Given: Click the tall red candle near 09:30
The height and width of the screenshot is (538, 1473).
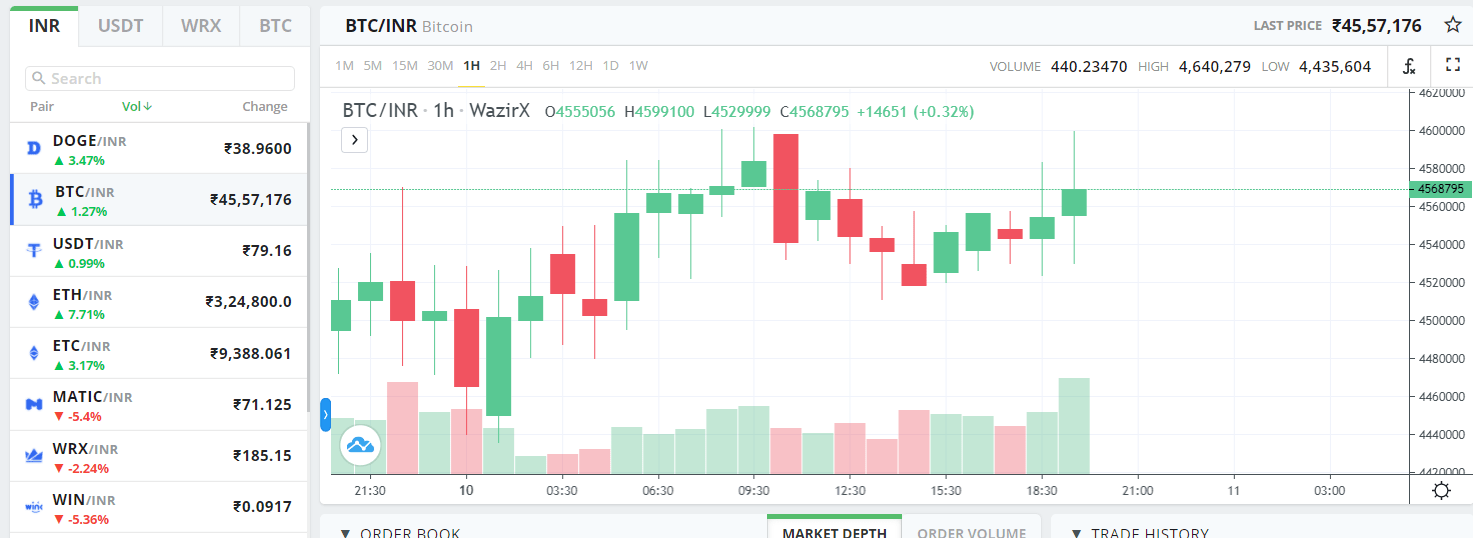Looking at the screenshot, I should click(x=786, y=188).
